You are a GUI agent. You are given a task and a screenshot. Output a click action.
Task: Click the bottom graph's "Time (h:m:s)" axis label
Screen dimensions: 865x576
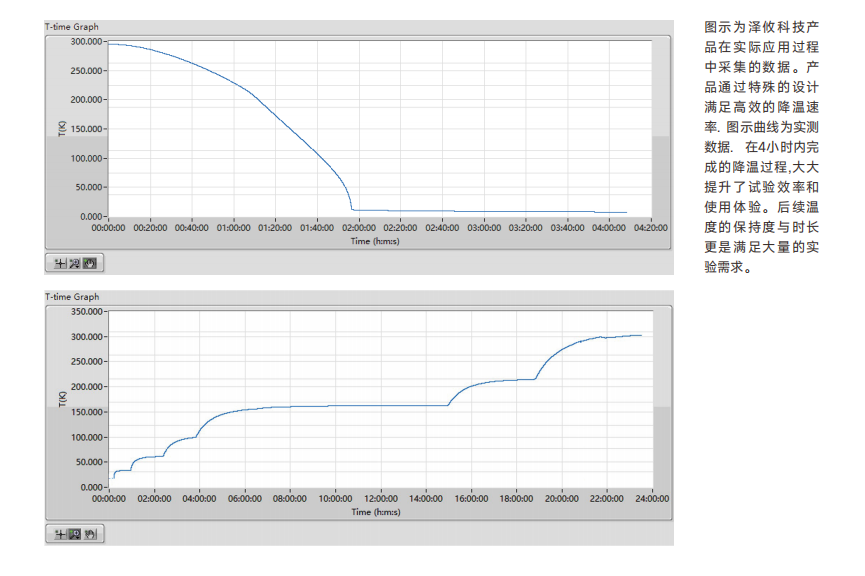point(376,511)
